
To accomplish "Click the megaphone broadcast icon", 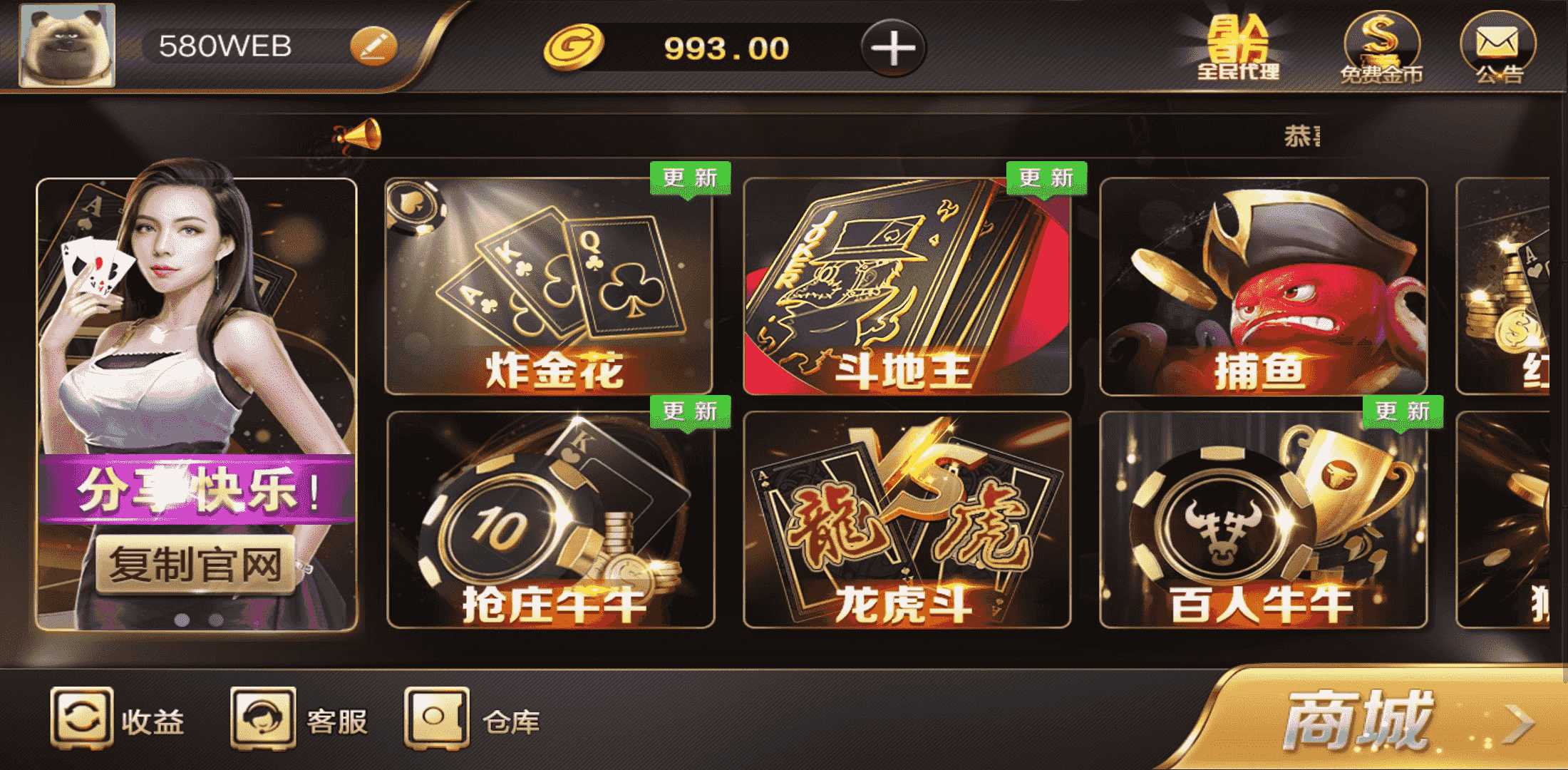I will coord(358,135).
